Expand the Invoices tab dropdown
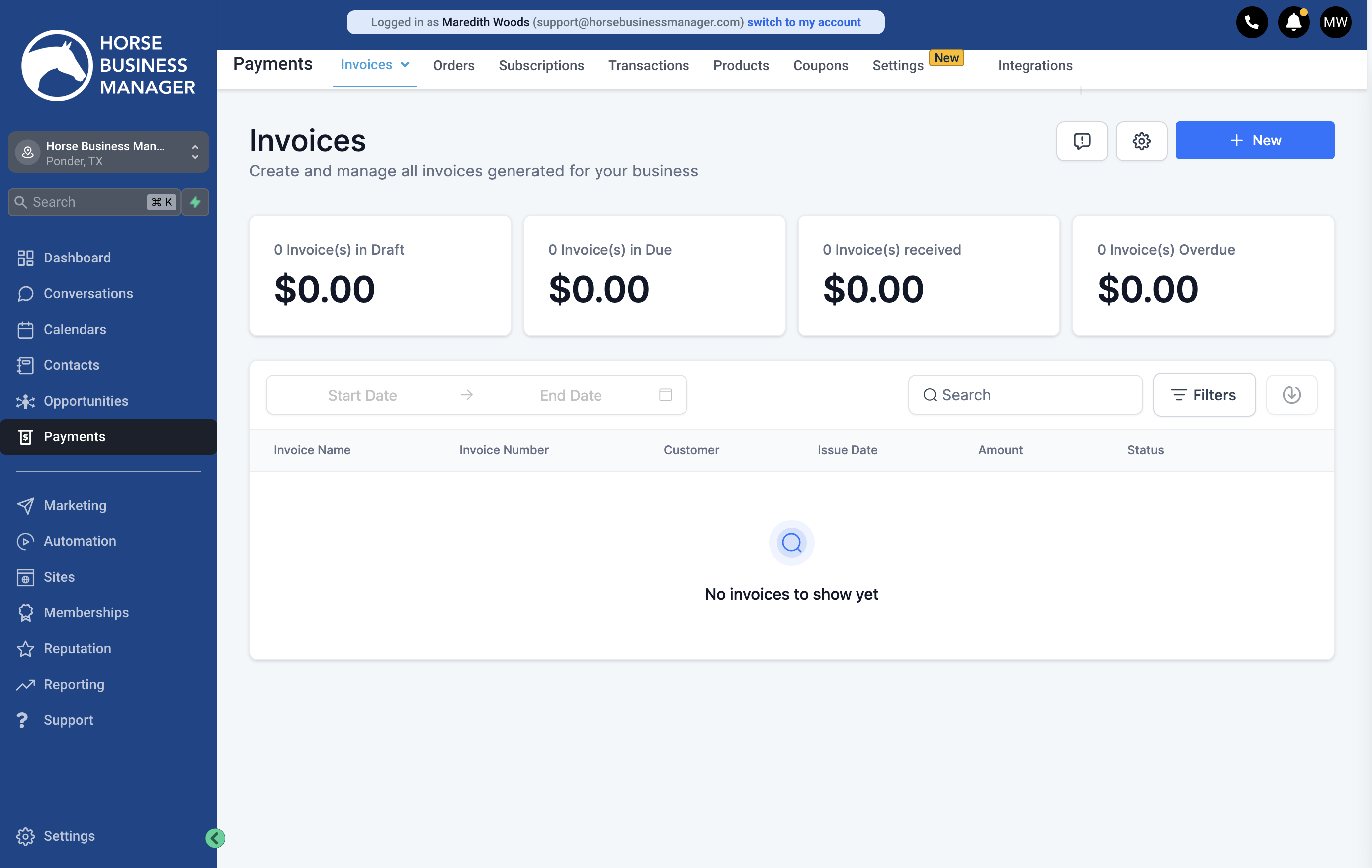Screen dimensions: 1372x868 [405, 65]
